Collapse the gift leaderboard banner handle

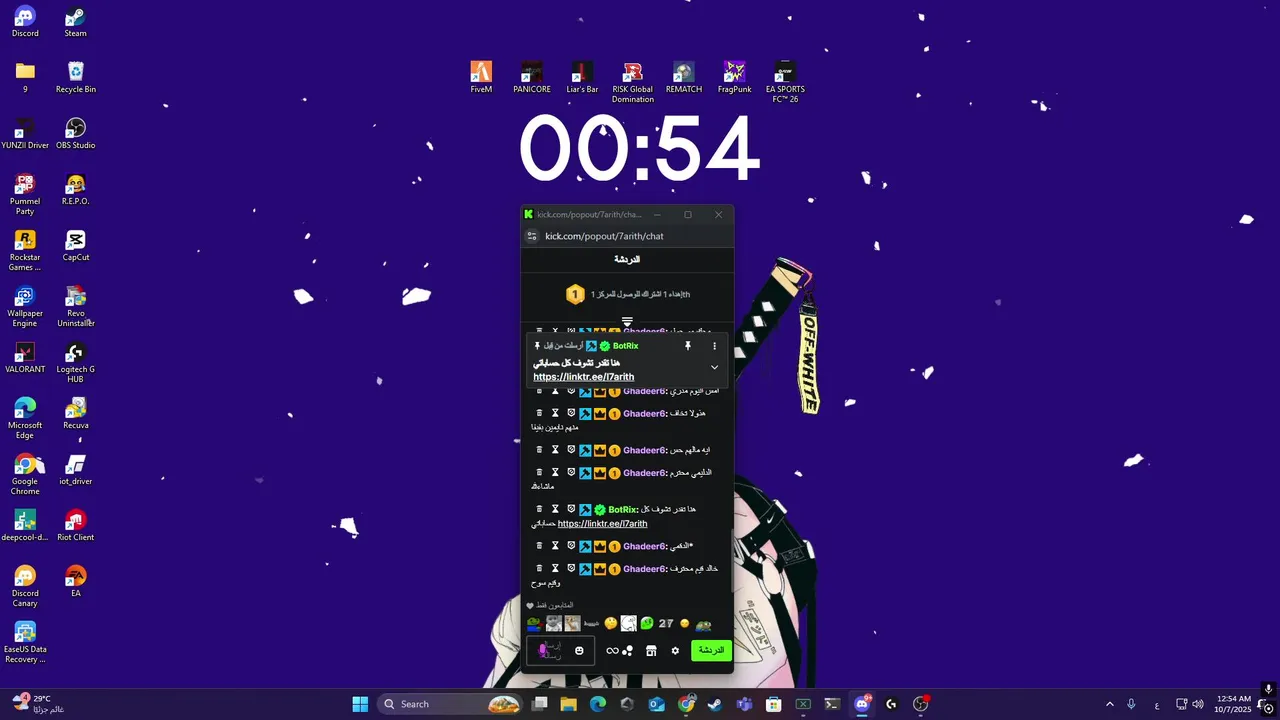[x=627, y=321]
